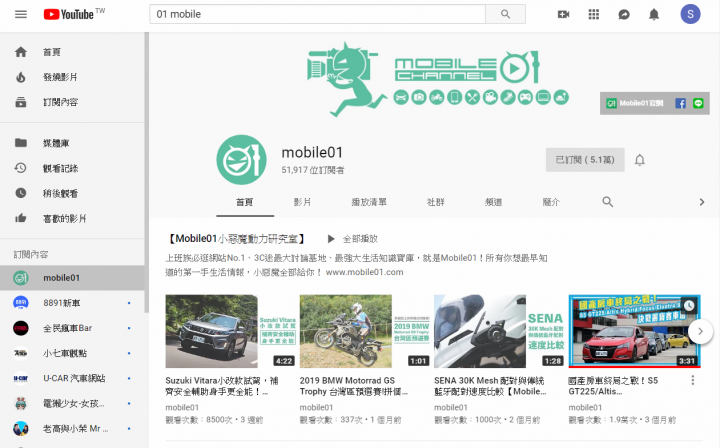Click mobile01 uploader name under SENA video
Screen dimensions: 720x448
[450, 407]
